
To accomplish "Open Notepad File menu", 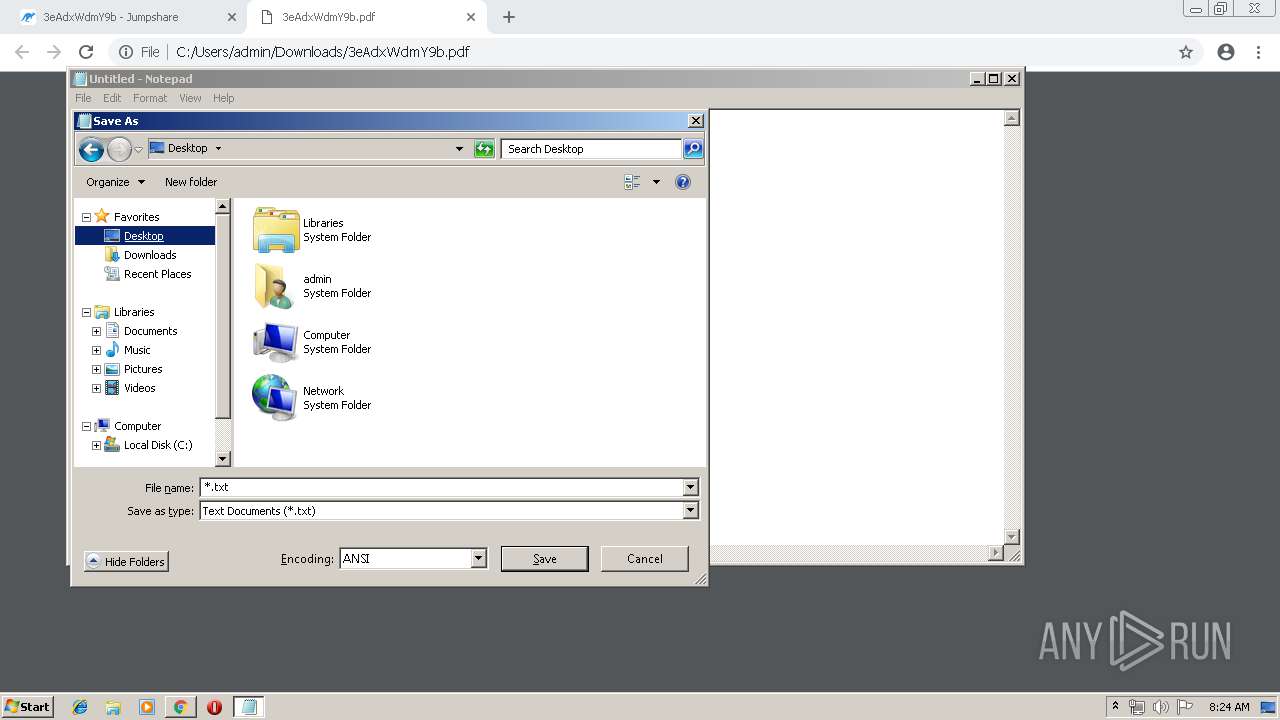I will pos(83,98).
